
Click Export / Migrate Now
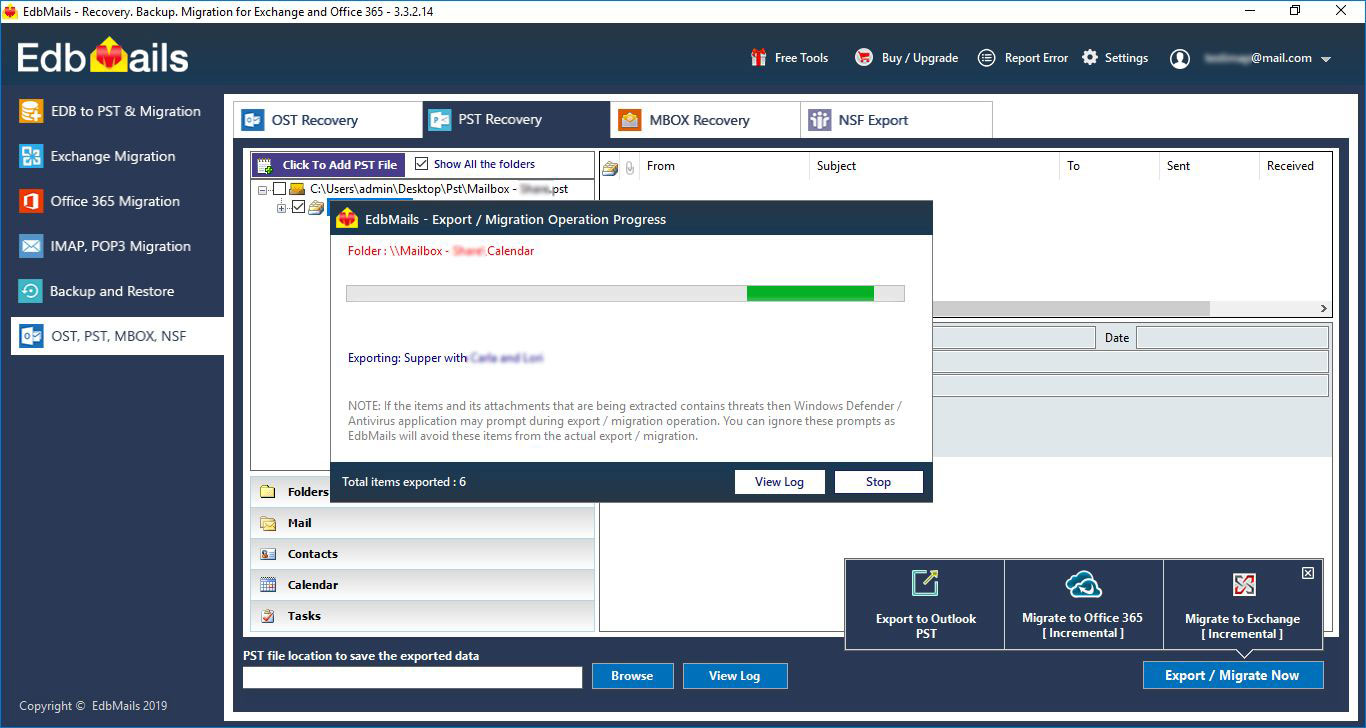click(x=1232, y=675)
